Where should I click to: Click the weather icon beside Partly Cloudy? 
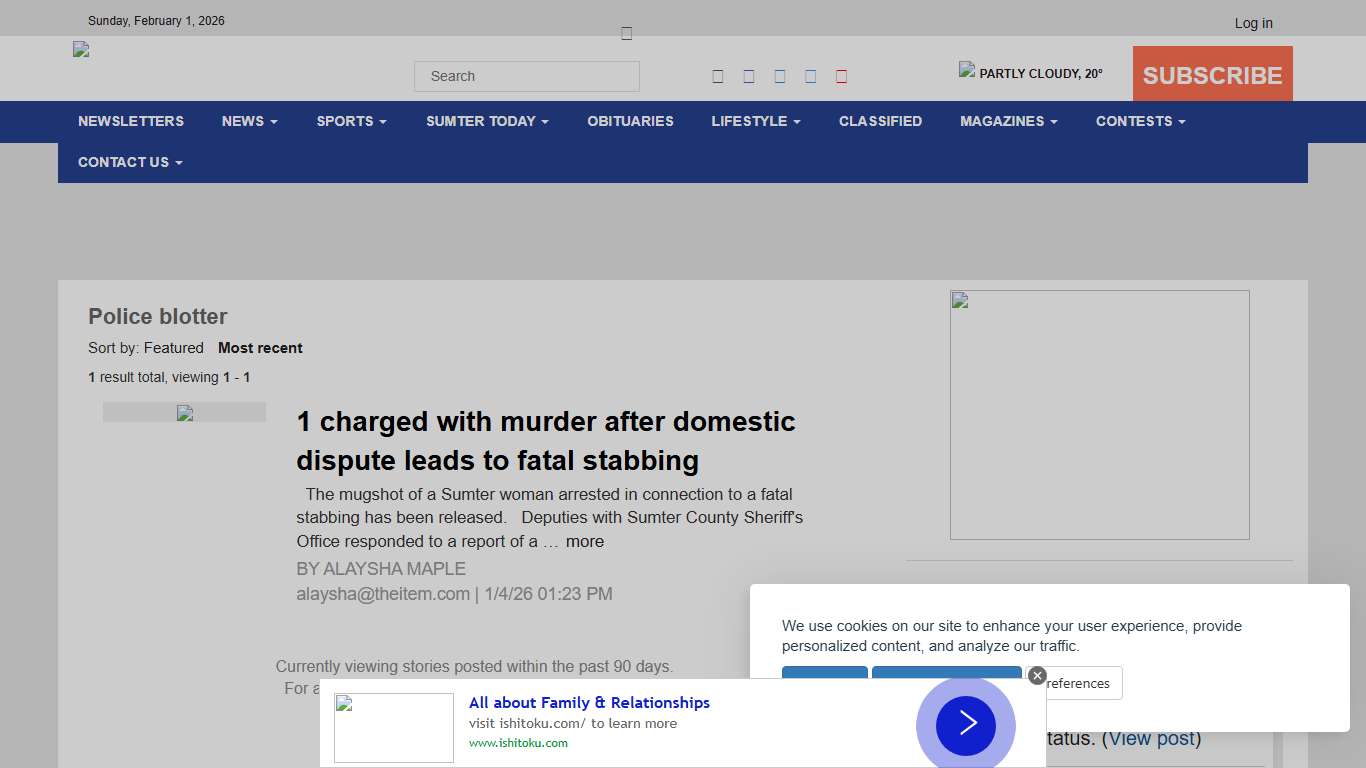966,70
